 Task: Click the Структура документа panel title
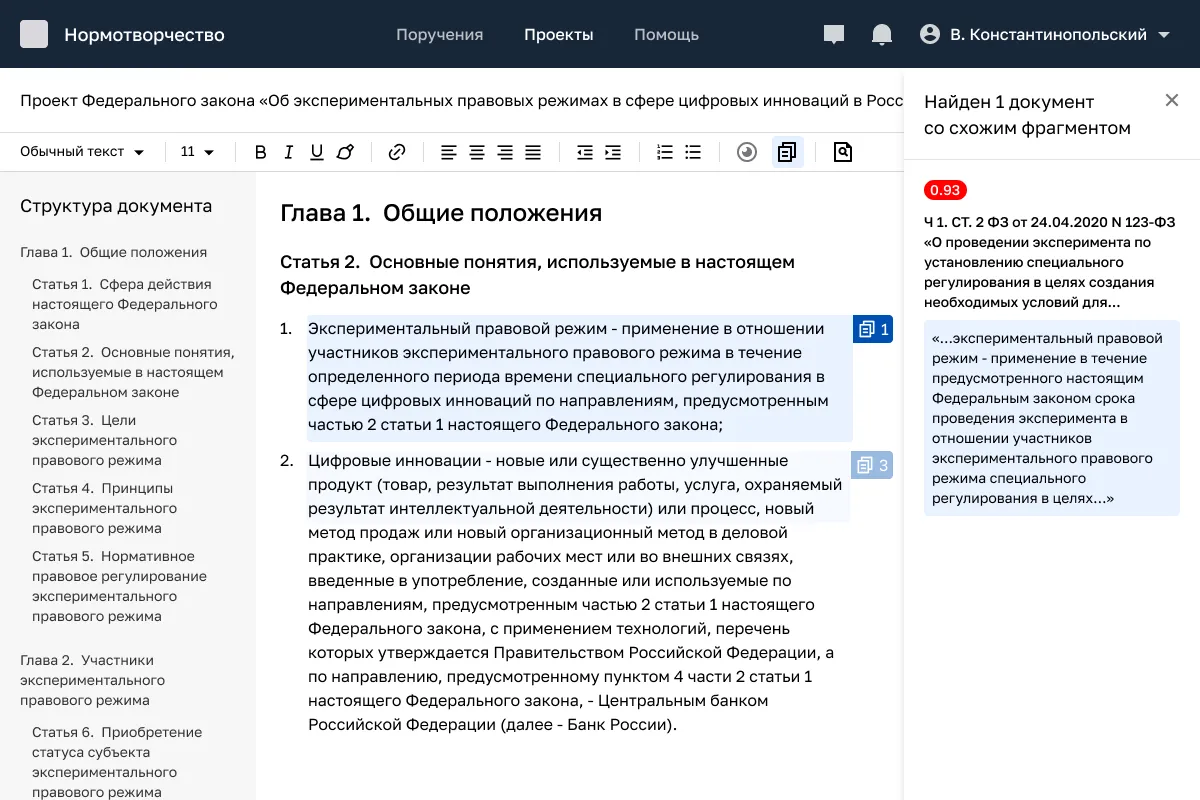[116, 206]
